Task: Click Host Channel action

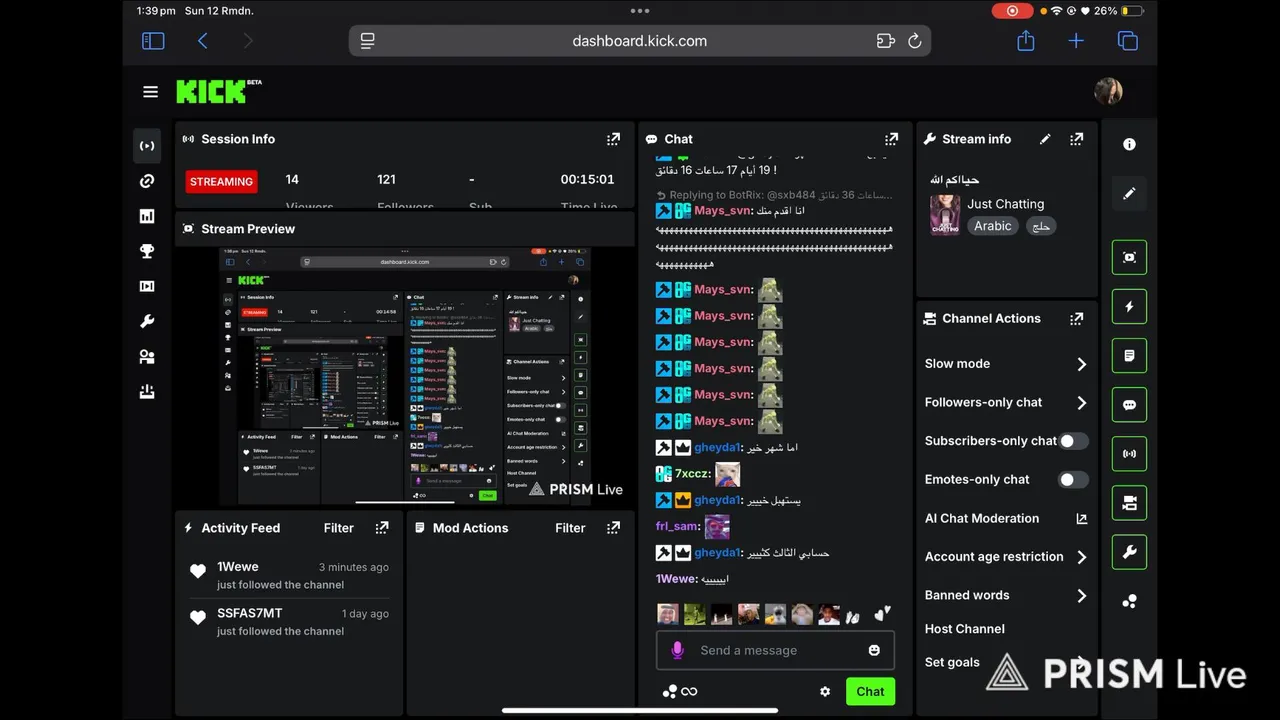Action: point(964,629)
